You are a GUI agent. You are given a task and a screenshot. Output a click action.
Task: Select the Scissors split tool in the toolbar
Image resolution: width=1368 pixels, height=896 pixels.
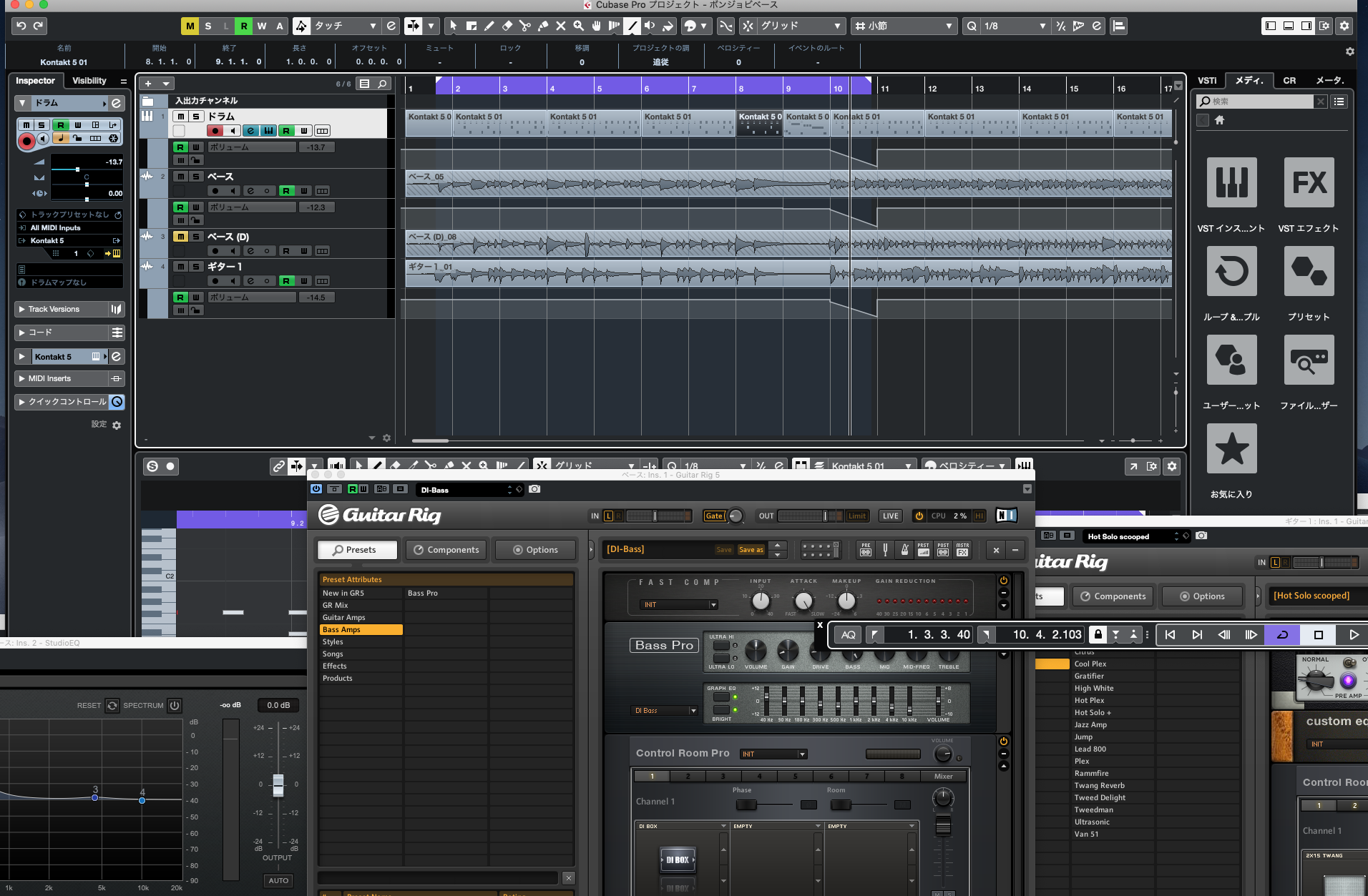(525, 26)
